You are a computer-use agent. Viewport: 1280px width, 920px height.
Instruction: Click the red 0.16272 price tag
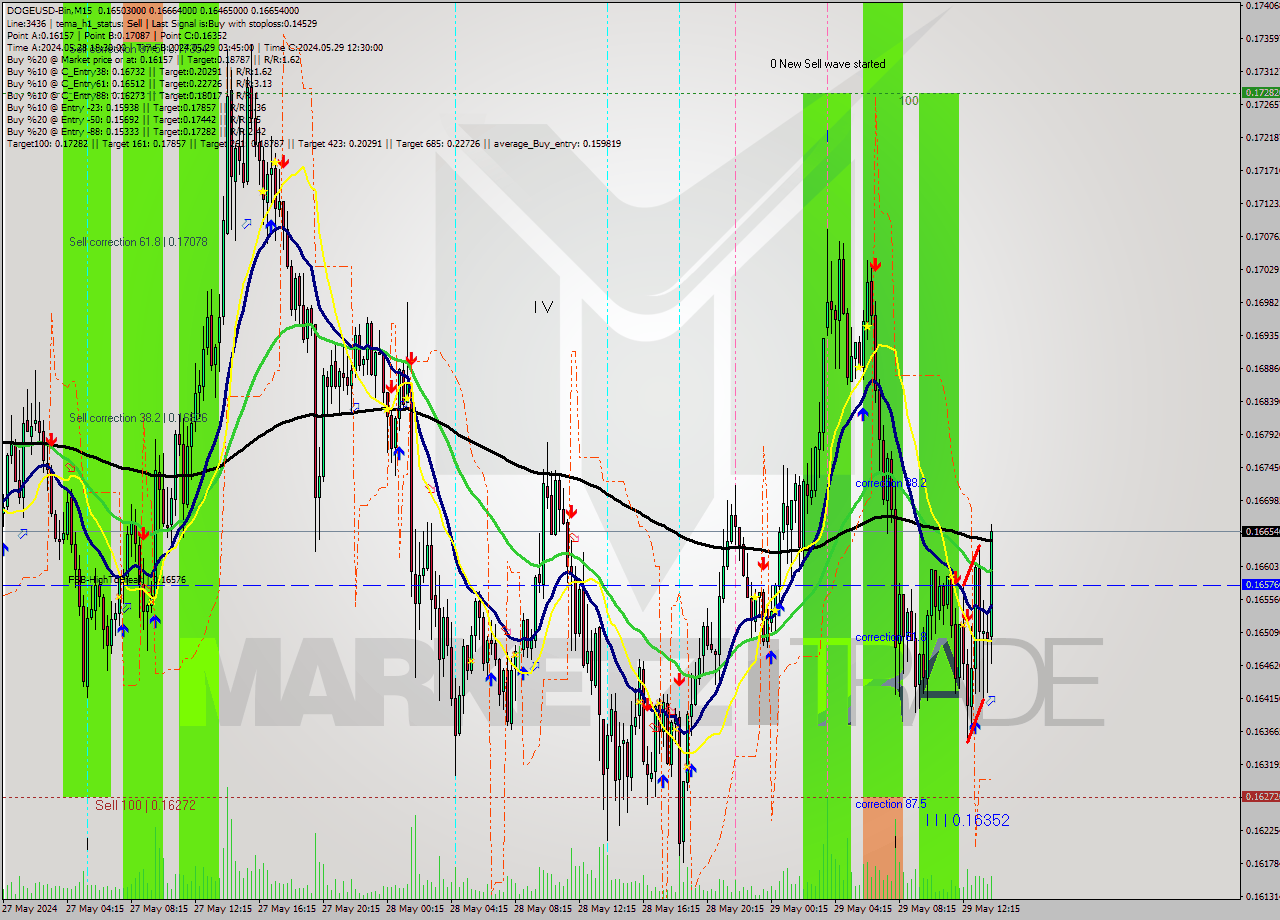pos(1260,796)
